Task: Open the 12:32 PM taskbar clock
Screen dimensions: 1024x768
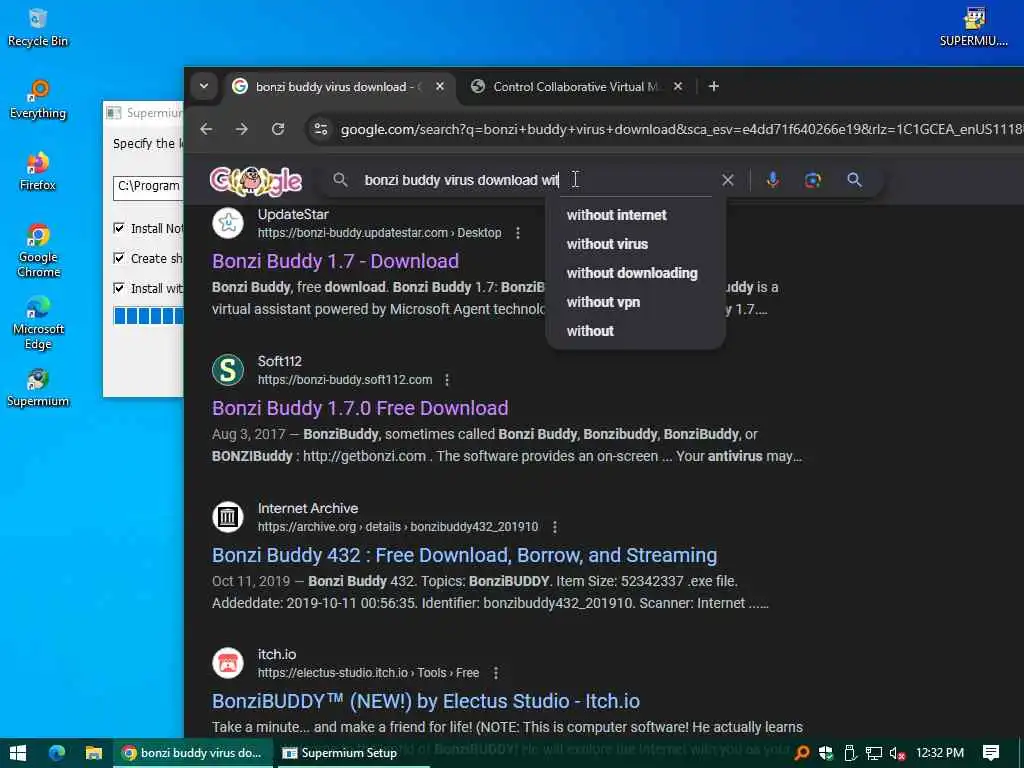Action: 940,753
